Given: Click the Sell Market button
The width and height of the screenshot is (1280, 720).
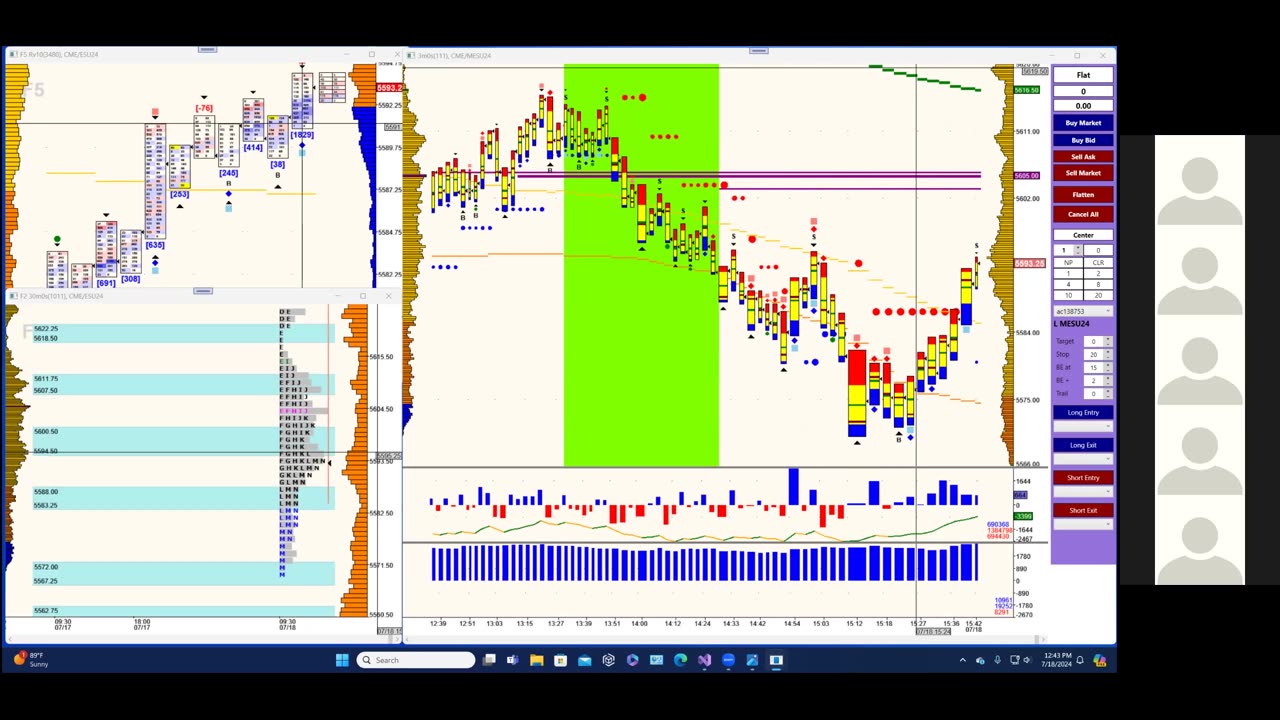Looking at the screenshot, I should [x=1083, y=173].
